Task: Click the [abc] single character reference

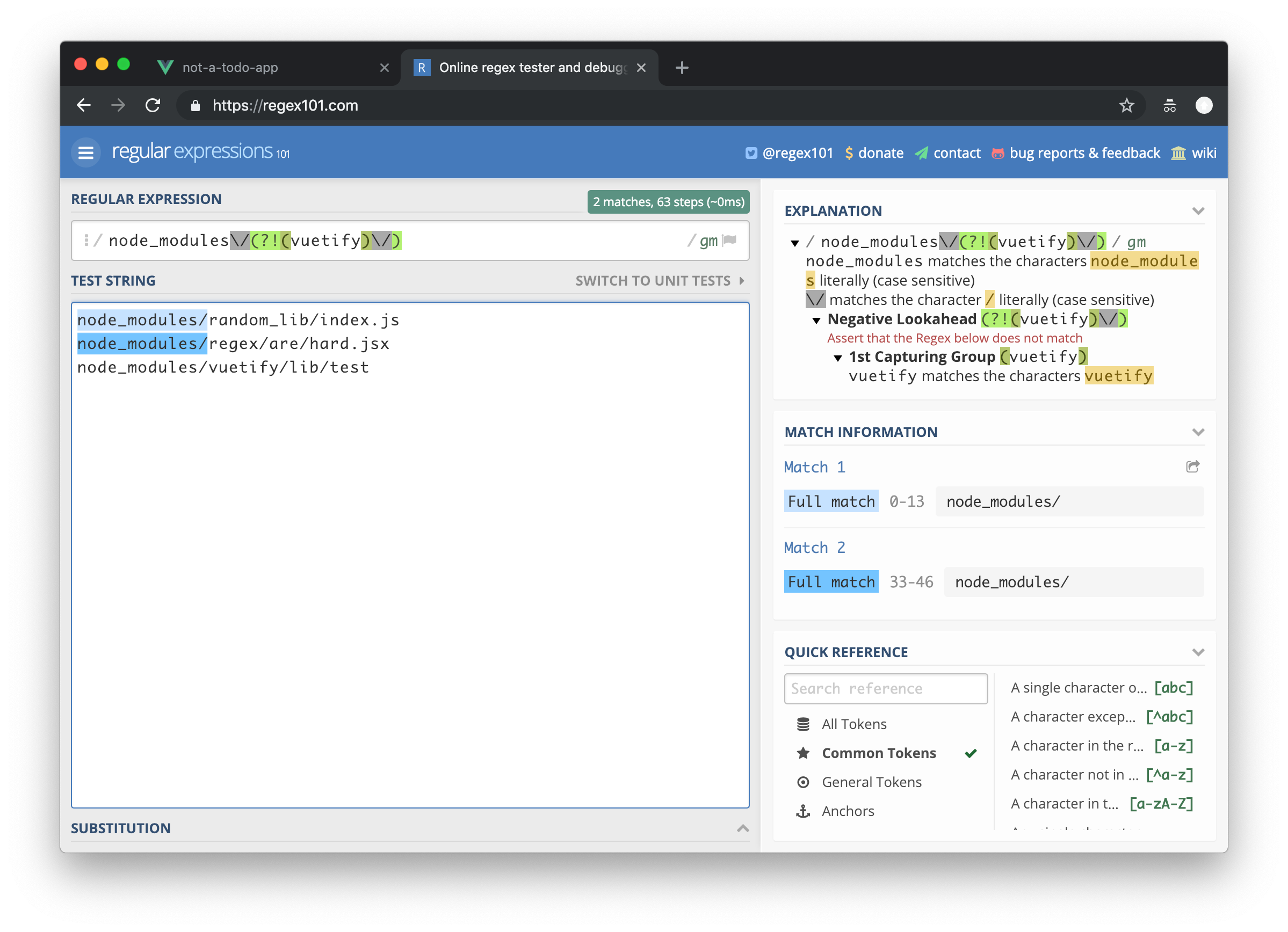Action: (x=1101, y=687)
